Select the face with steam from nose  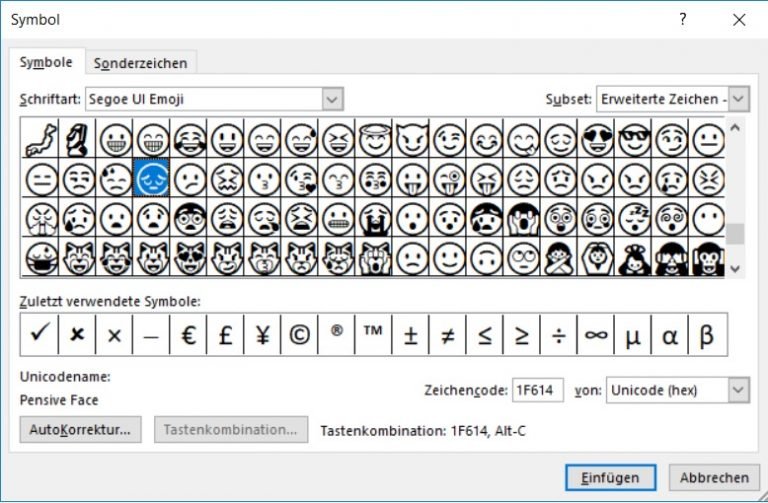click(41, 218)
